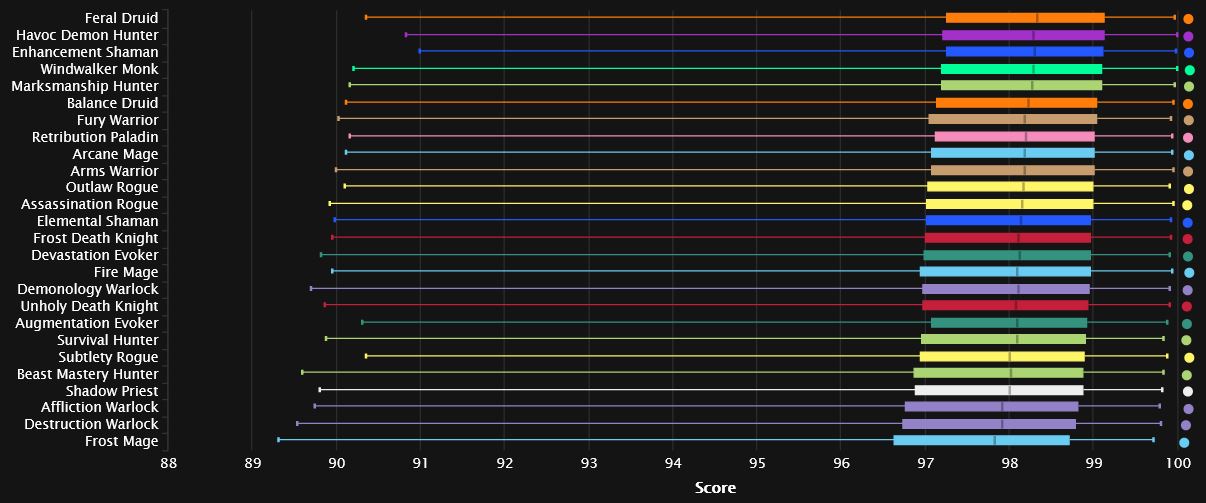Click the Fury Warrior label
This screenshot has height=503, width=1206.
coord(118,120)
